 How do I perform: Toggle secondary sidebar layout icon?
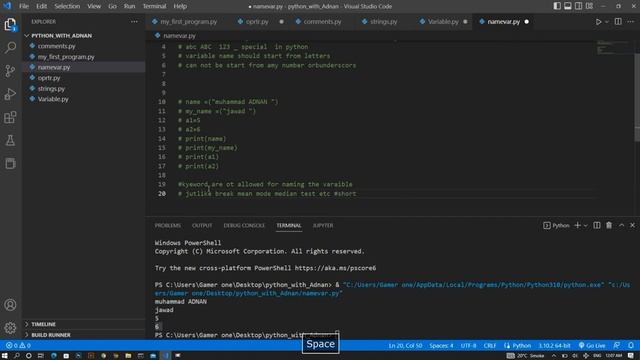click(x=578, y=6)
